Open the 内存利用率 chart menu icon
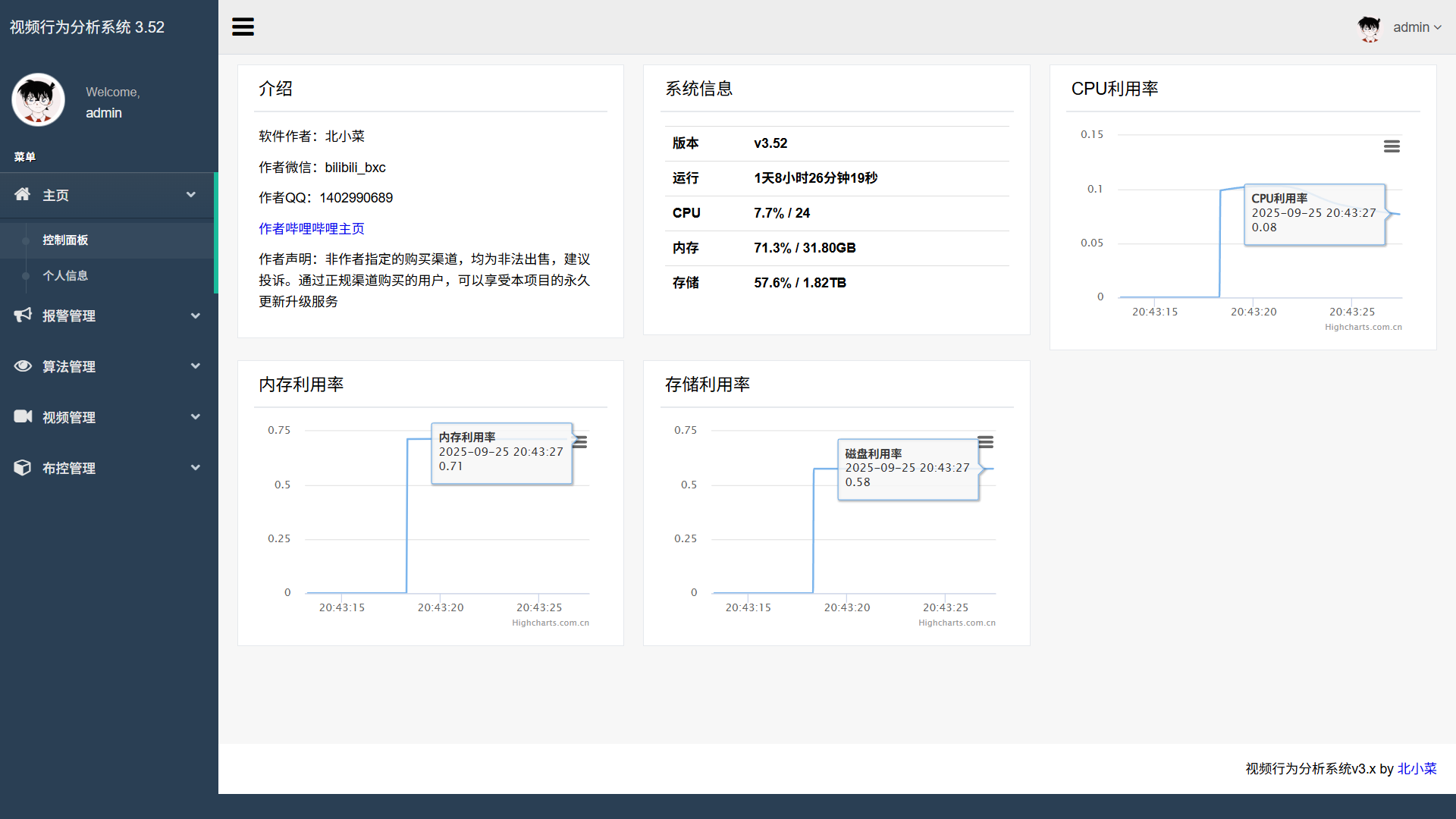 click(x=581, y=442)
